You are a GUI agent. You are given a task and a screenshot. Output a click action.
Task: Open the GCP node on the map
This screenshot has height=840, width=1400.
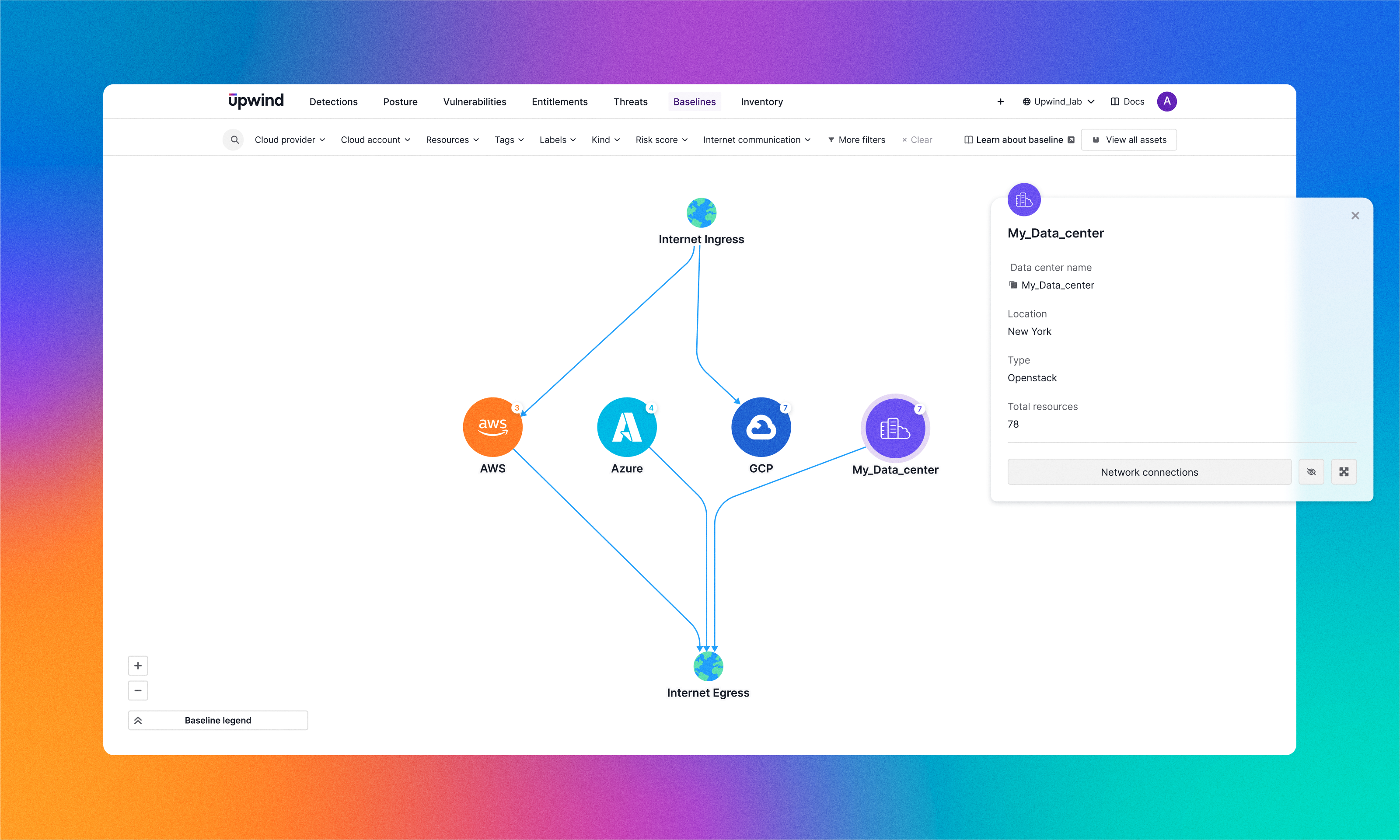[761, 427]
